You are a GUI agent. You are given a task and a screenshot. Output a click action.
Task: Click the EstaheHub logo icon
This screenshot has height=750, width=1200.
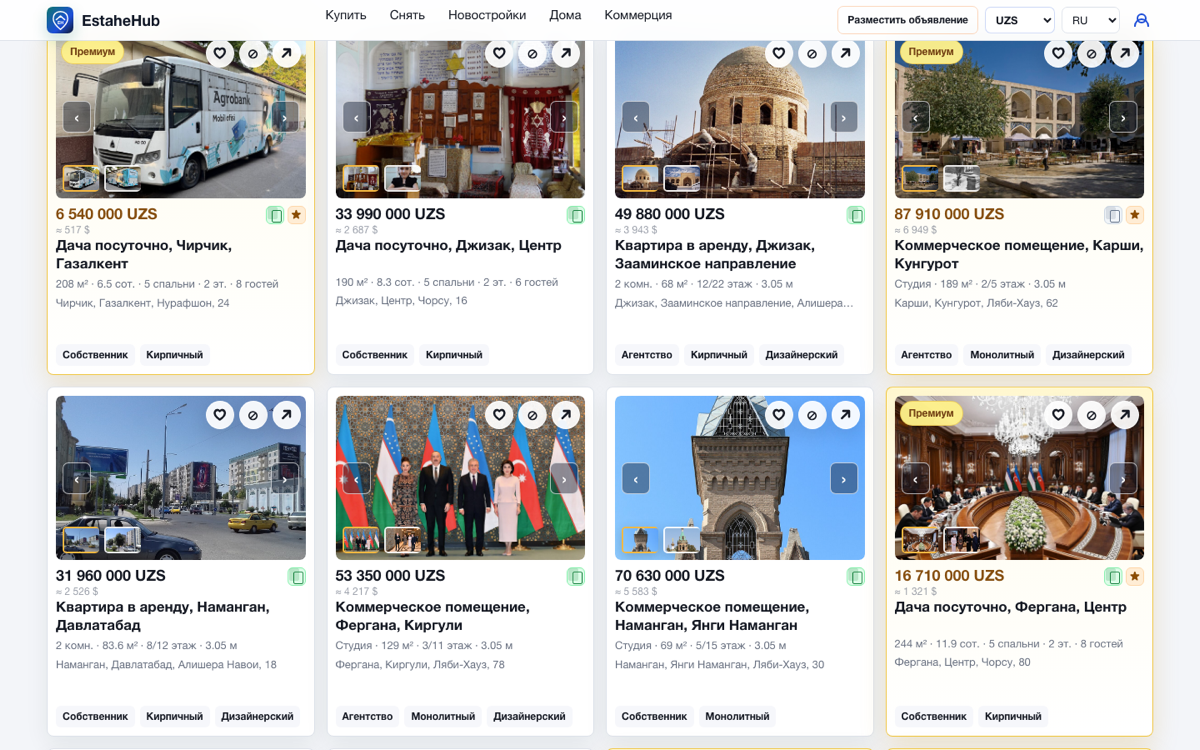pyautogui.click(x=60, y=20)
